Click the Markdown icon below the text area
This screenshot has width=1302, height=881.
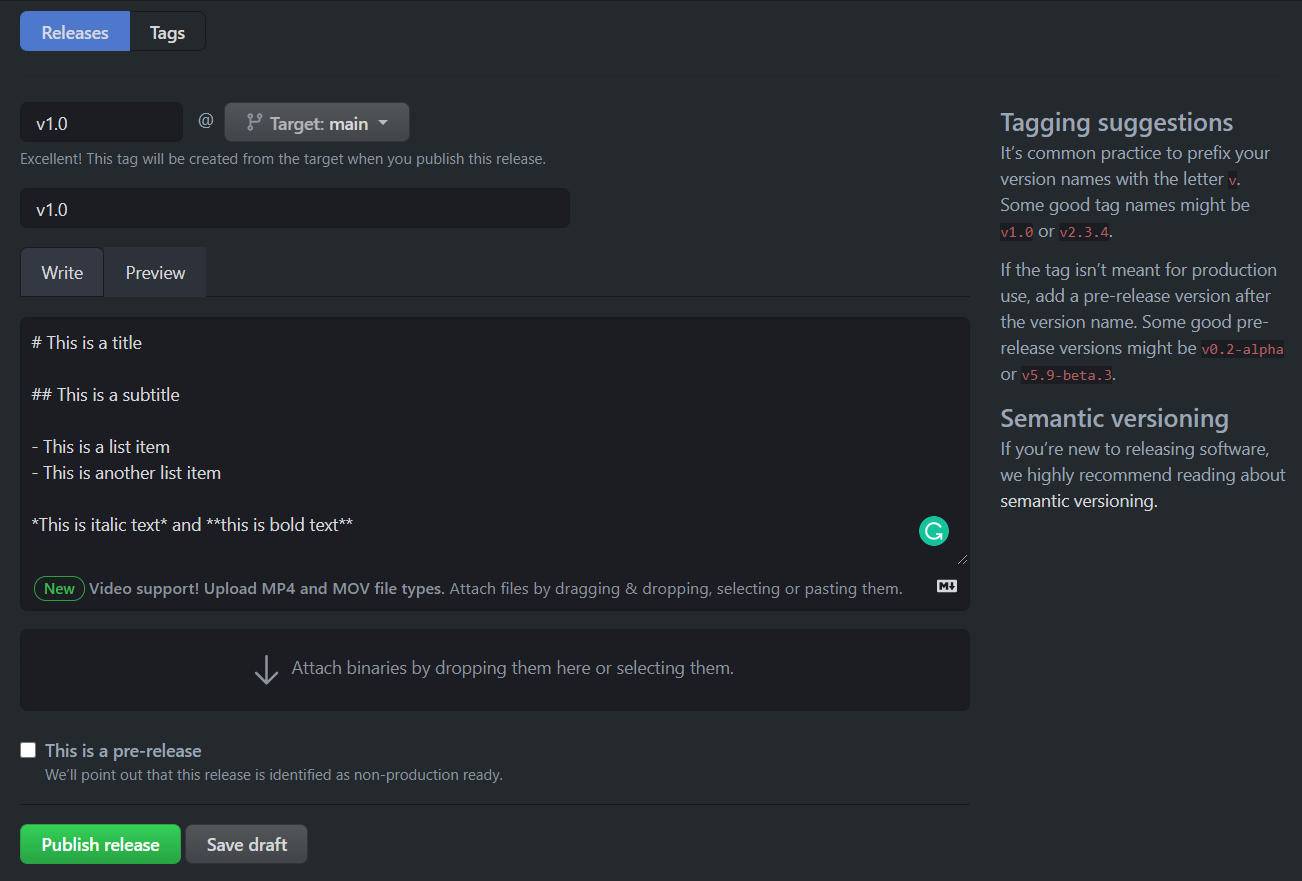947,586
